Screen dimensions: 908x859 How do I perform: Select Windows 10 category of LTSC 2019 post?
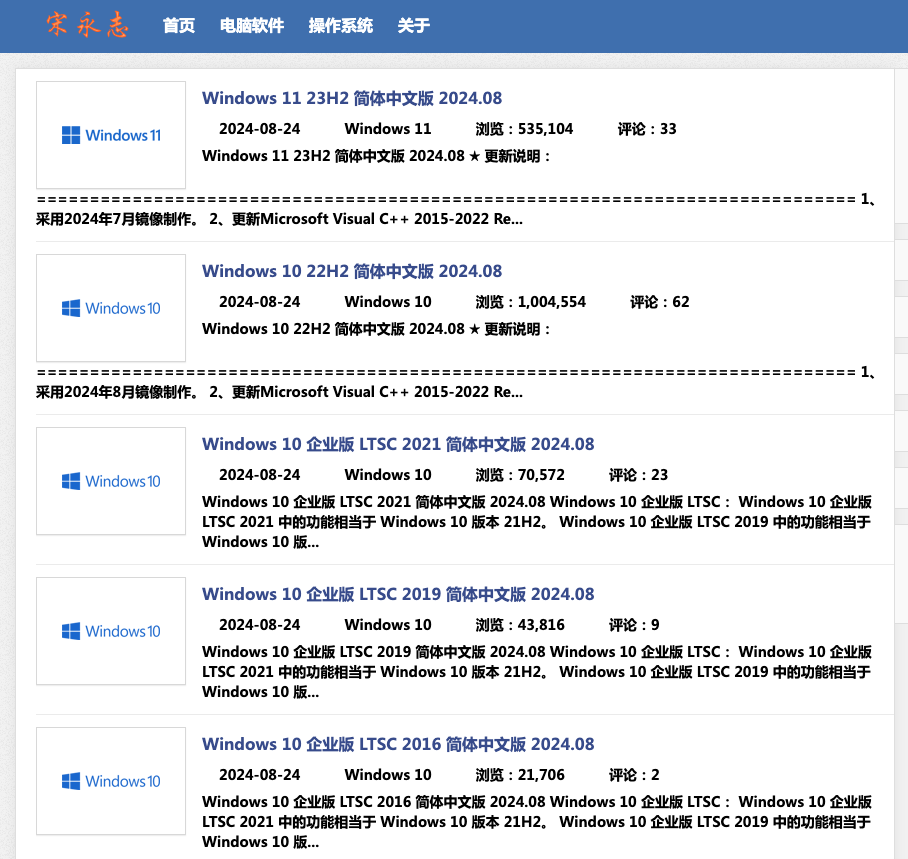388,625
